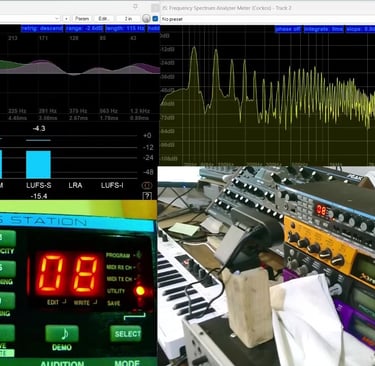Open the Param menu button
The height and width of the screenshot is (366, 375).
pos(82,19)
